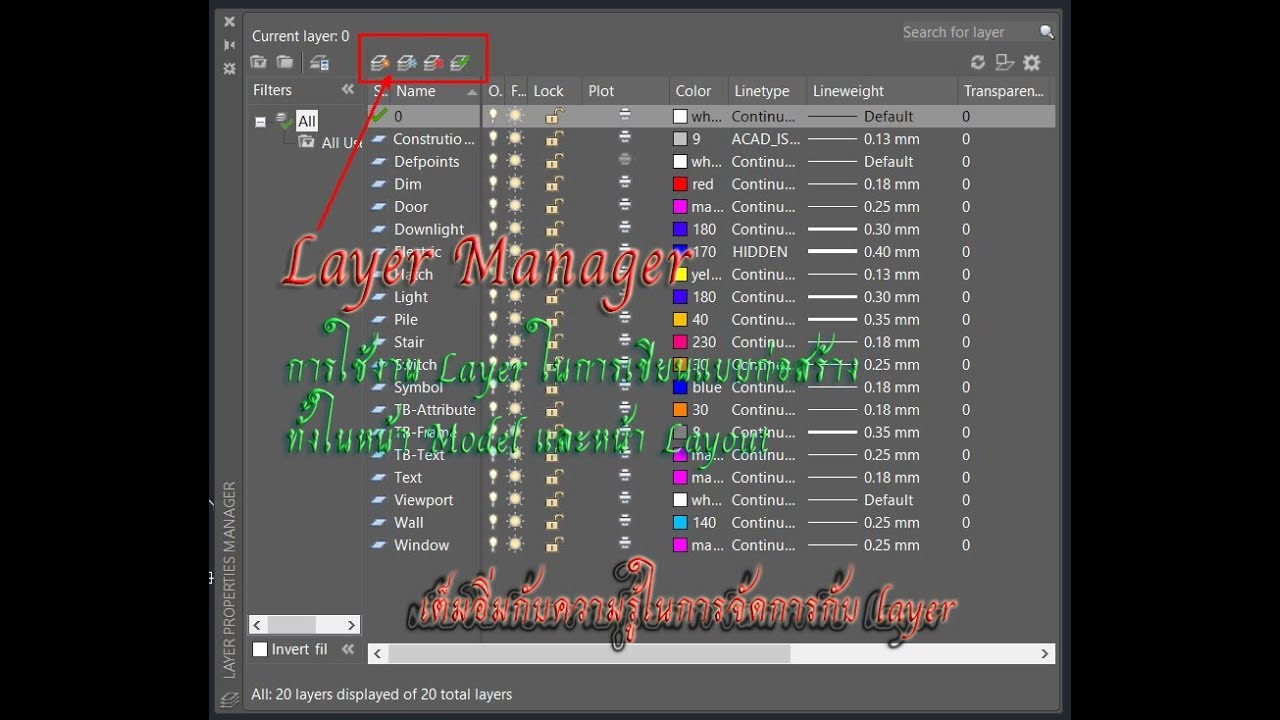The image size is (1280, 720).
Task: Click the Refresh icon
Action: tap(978, 62)
